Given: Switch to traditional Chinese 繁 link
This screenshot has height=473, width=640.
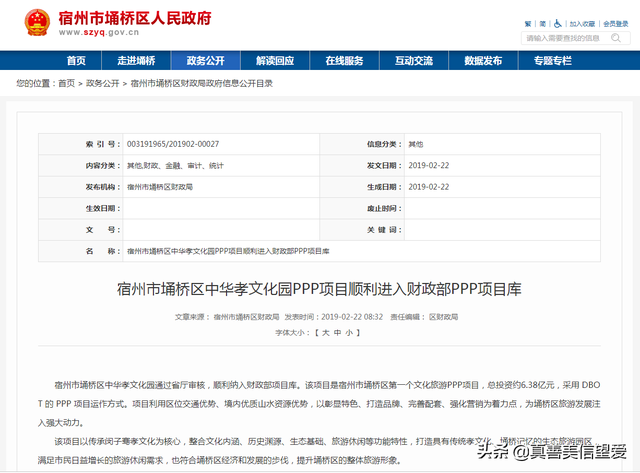Looking at the screenshot, I should pos(528,24).
